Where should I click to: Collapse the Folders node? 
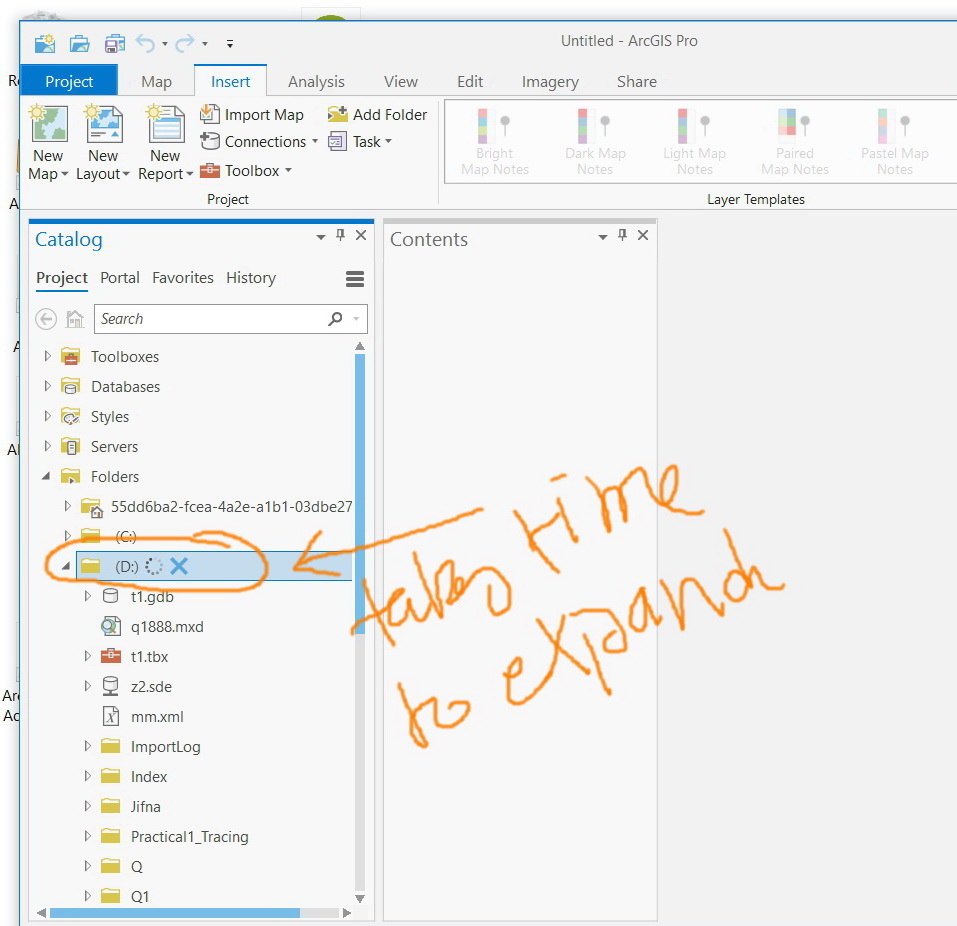pyautogui.click(x=46, y=476)
